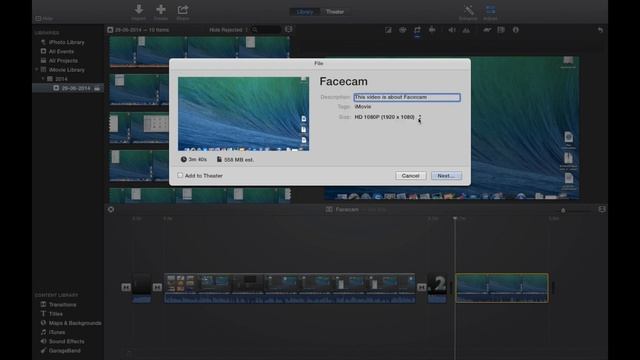The height and width of the screenshot is (360, 640).
Task: Select All Projects in the sidebar
Action: [x=63, y=60]
